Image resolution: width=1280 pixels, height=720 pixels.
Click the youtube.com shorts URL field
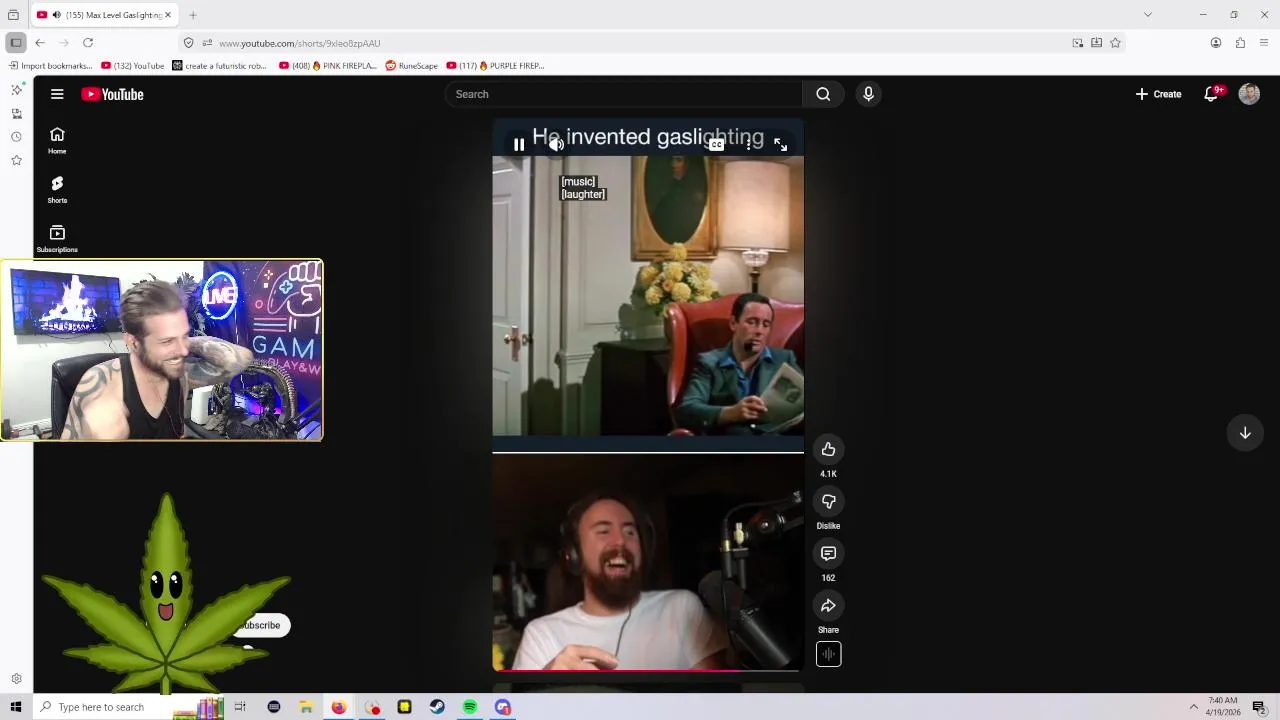tap(640, 43)
